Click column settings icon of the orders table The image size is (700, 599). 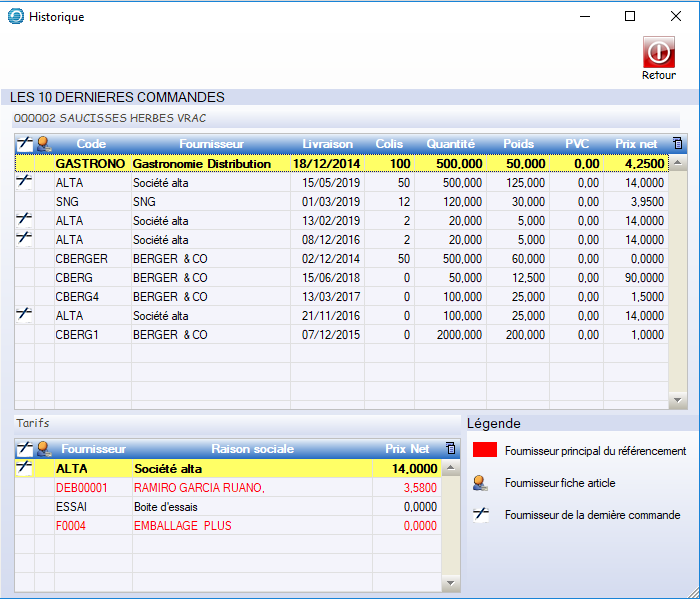pyautogui.click(x=678, y=144)
